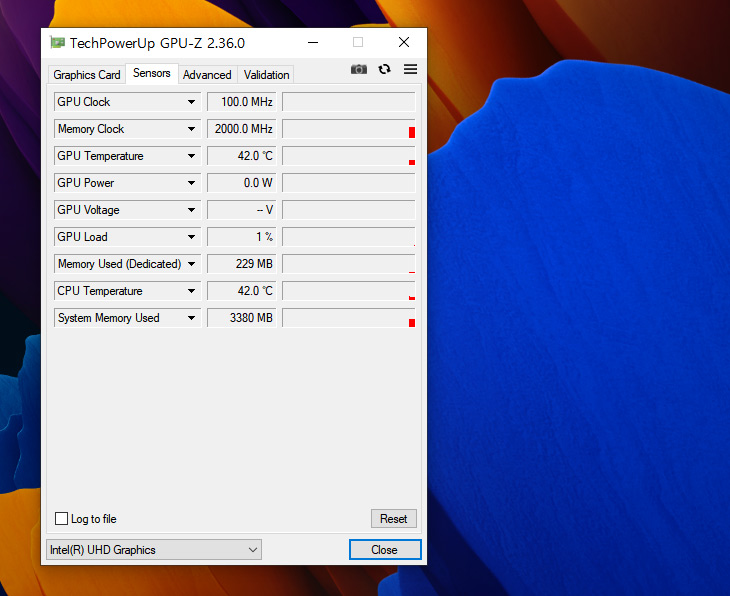This screenshot has width=730, height=596.
Task: Click the 3380 MB system memory value
Action: click(x=242, y=318)
